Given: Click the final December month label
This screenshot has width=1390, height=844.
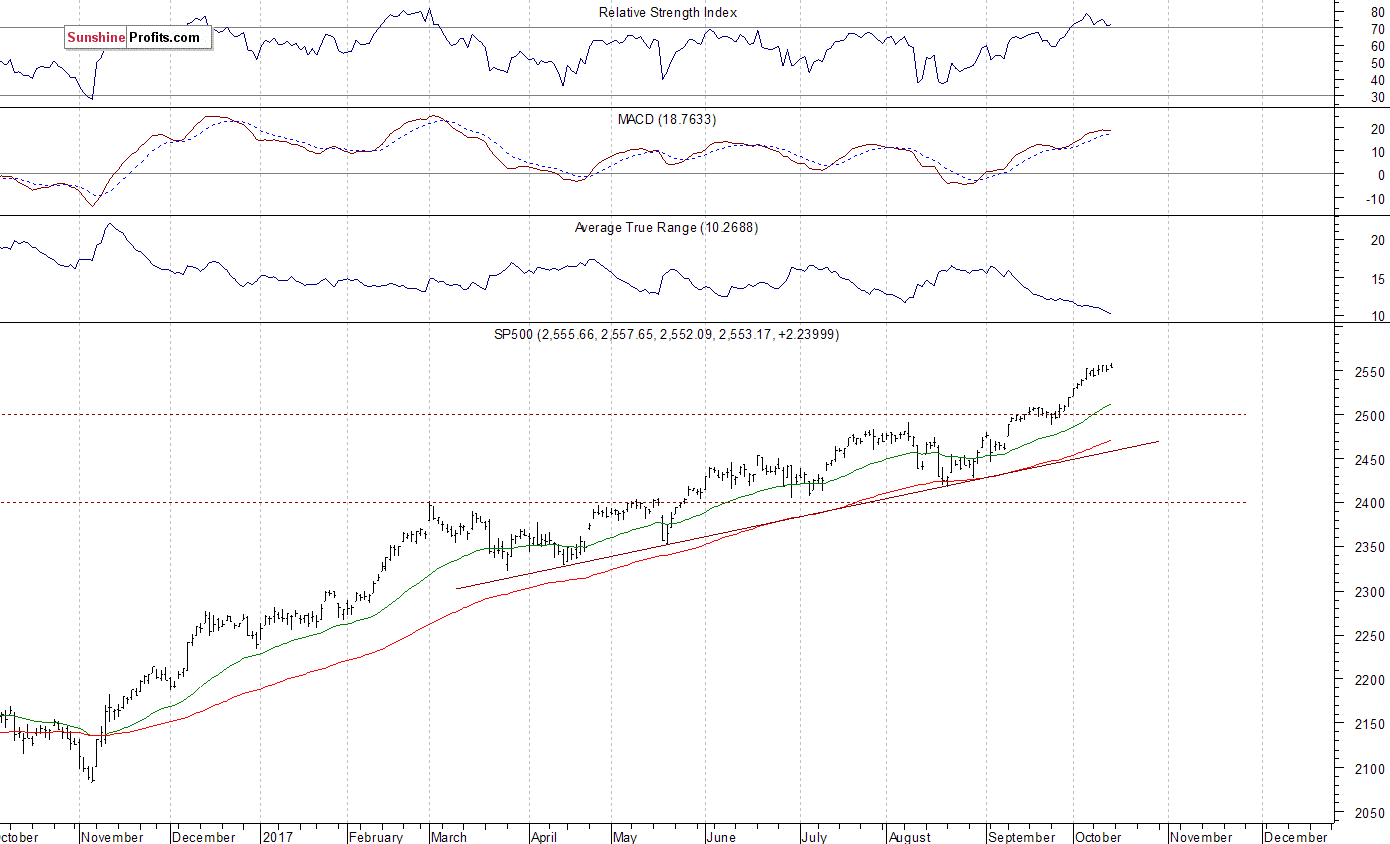Looking at the screenshot, I should tap(1296, 837).
